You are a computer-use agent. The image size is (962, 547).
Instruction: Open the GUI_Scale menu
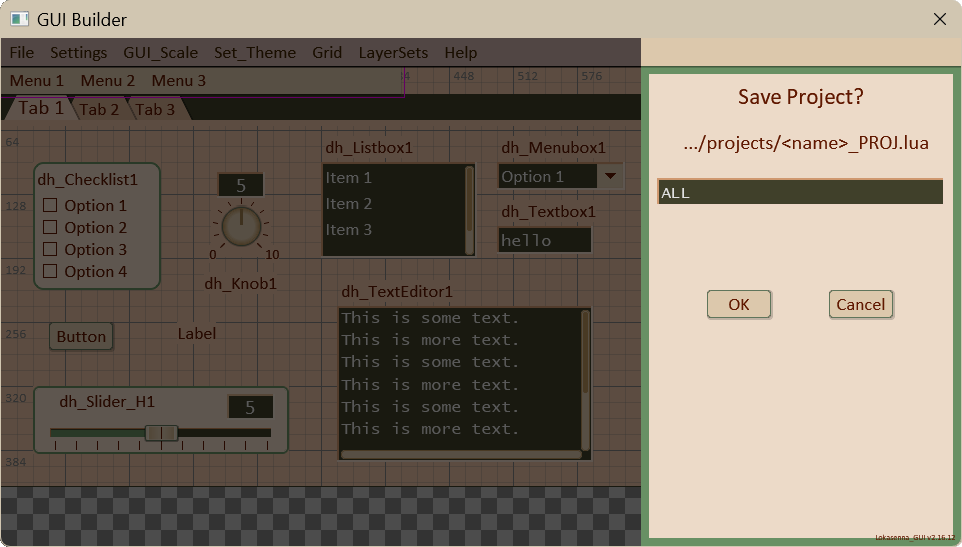pos(161,53)
